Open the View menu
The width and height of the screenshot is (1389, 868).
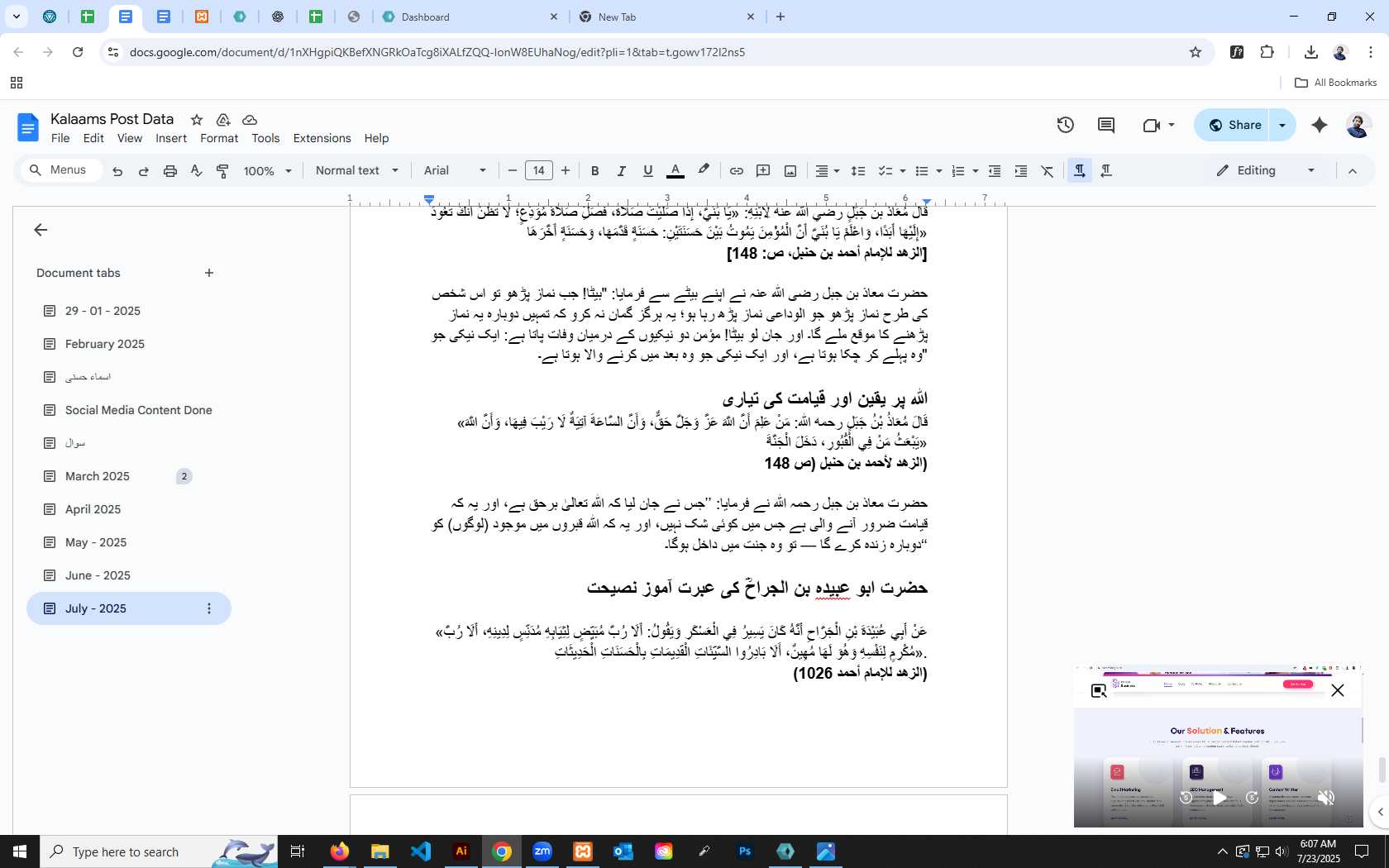point(130,138)
